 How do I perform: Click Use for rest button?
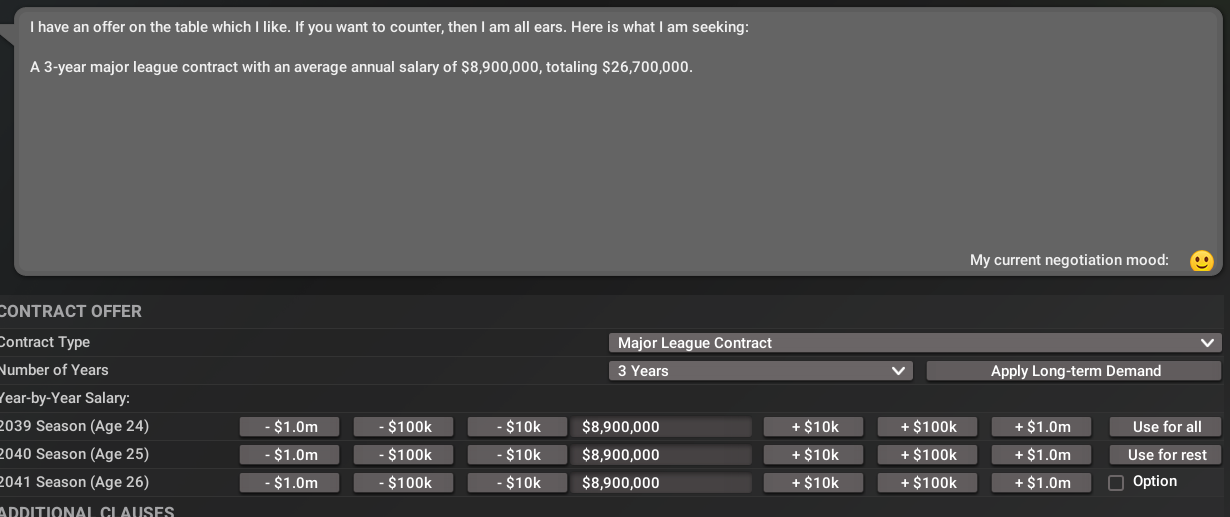(x=1166, y=455)
